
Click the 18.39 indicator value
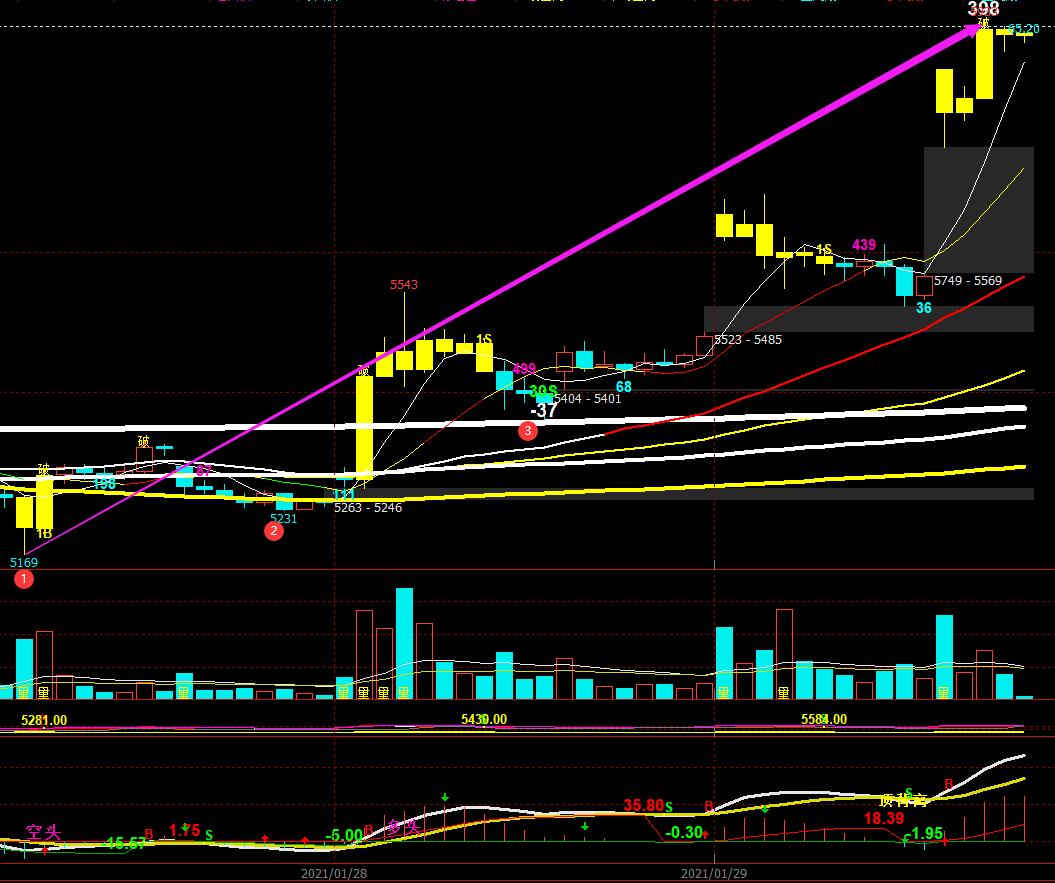coord(884,818)
